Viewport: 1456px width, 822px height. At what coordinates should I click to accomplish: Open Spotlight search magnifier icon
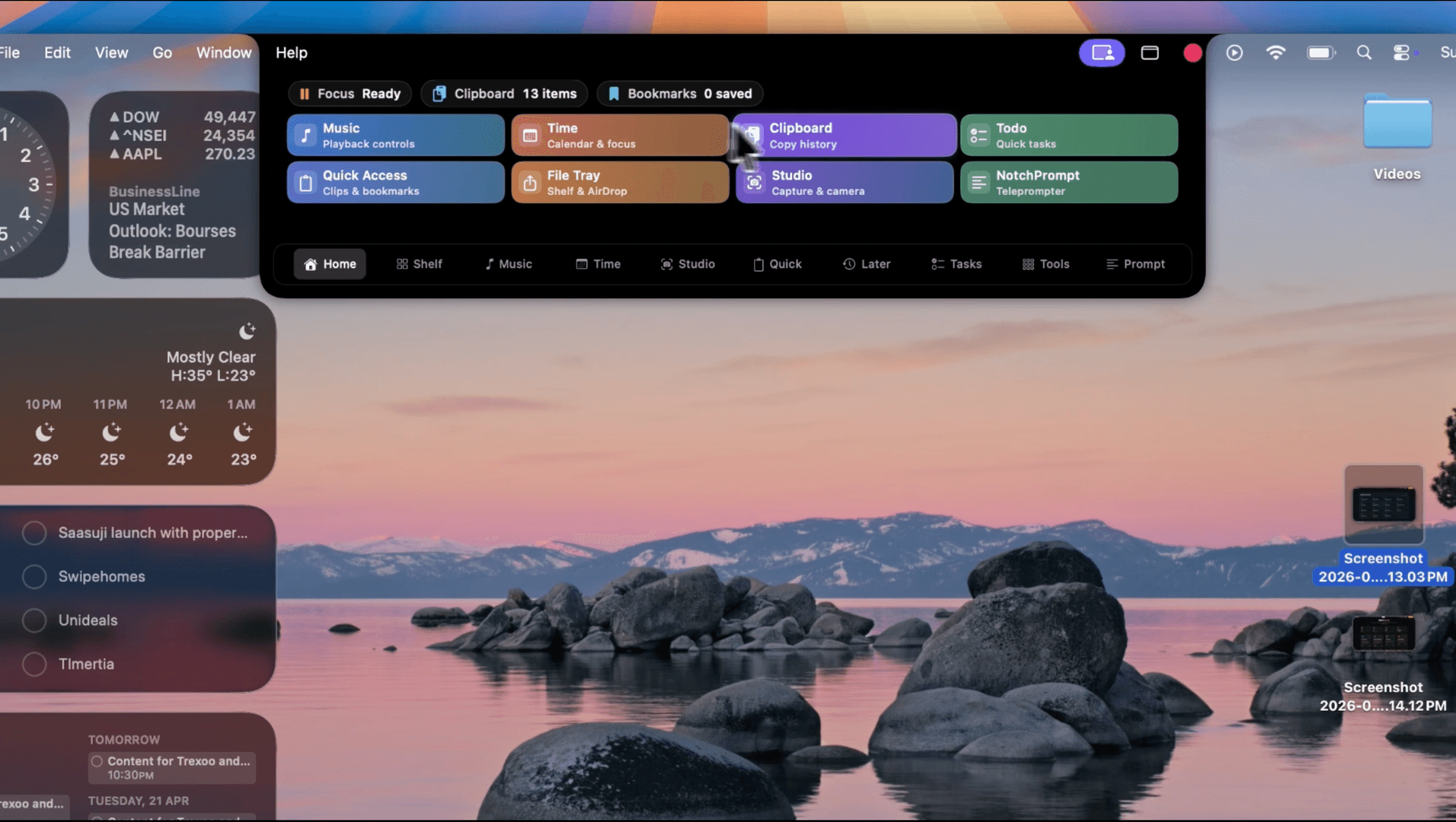[1364, 53]
